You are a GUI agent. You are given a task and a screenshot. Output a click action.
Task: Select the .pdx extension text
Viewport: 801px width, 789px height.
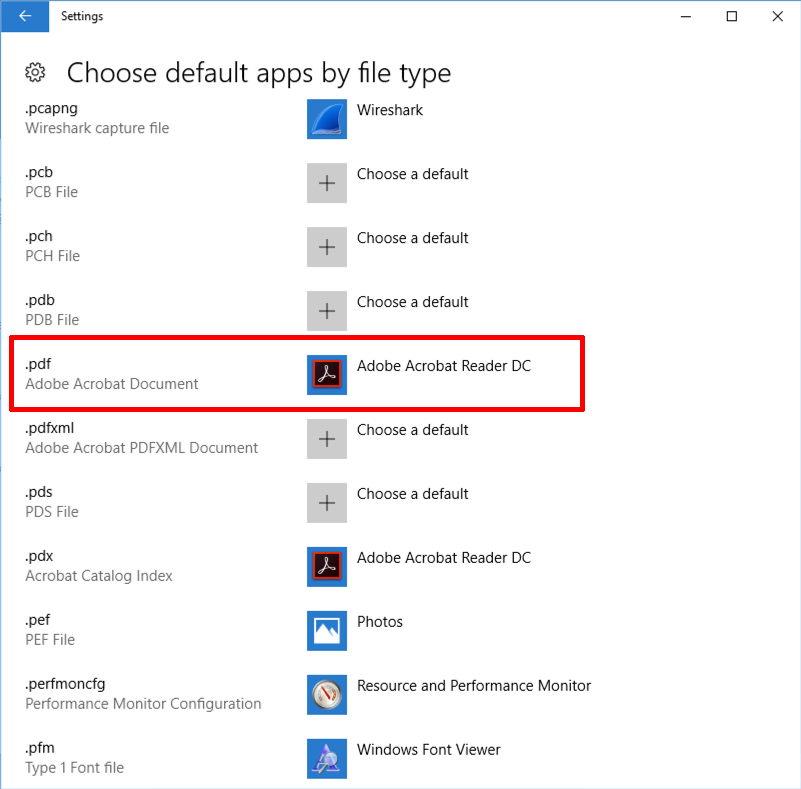tap(39, 556)
